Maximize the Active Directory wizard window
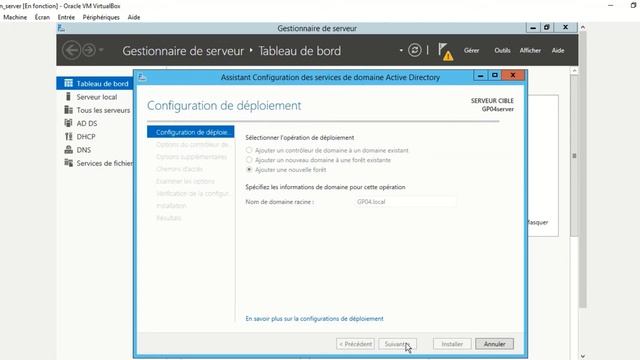This screenshot has height=360, width=640. coord(494,76)
